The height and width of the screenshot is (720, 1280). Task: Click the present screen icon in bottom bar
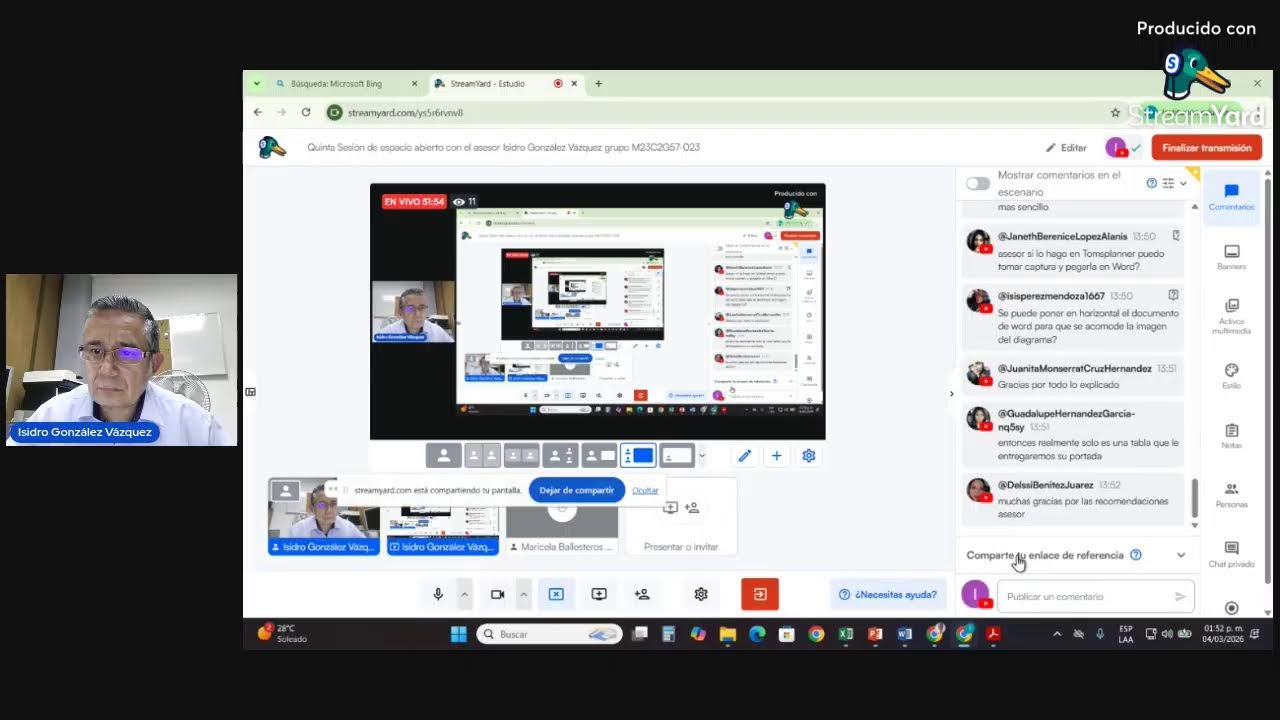click(599, 594)
